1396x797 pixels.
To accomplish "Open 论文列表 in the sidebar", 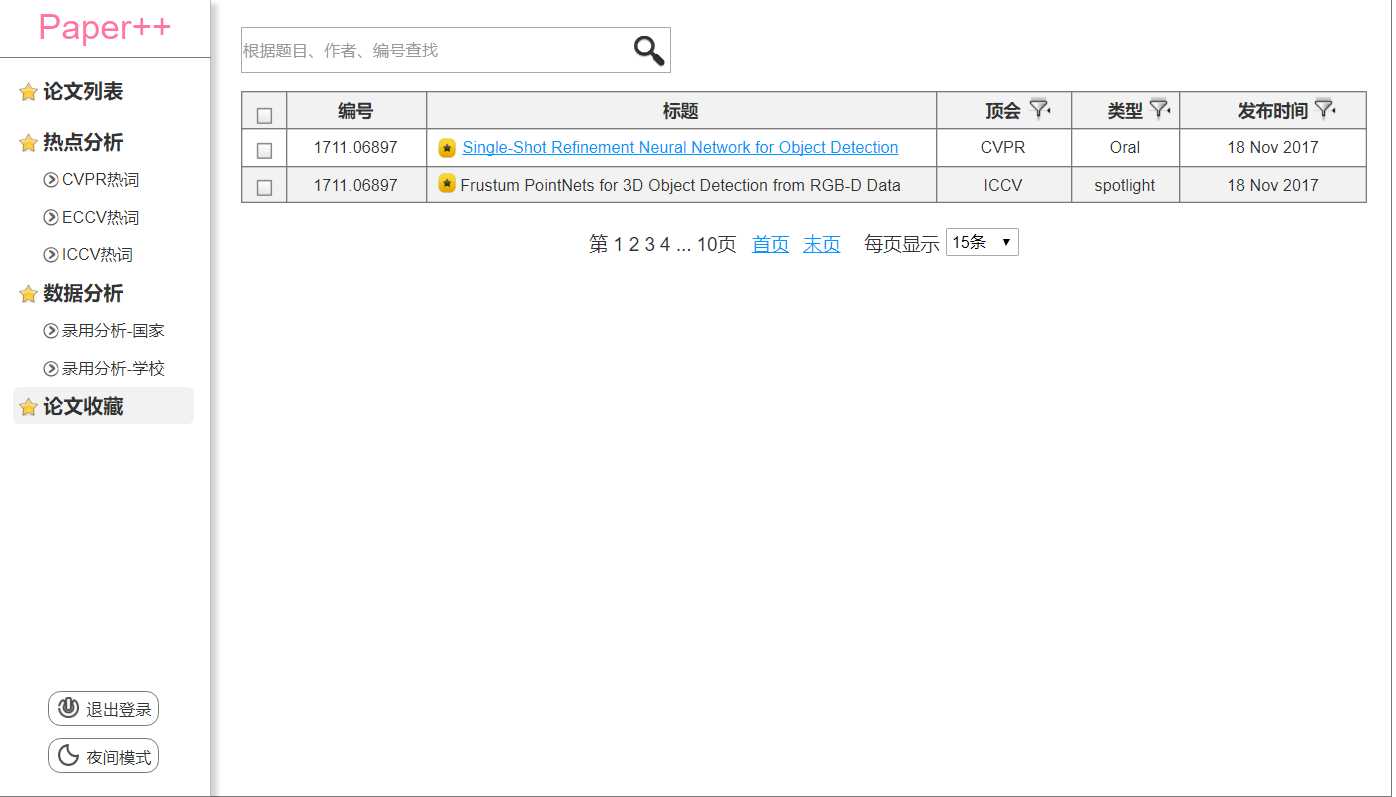I will click(x=83, y=92).
